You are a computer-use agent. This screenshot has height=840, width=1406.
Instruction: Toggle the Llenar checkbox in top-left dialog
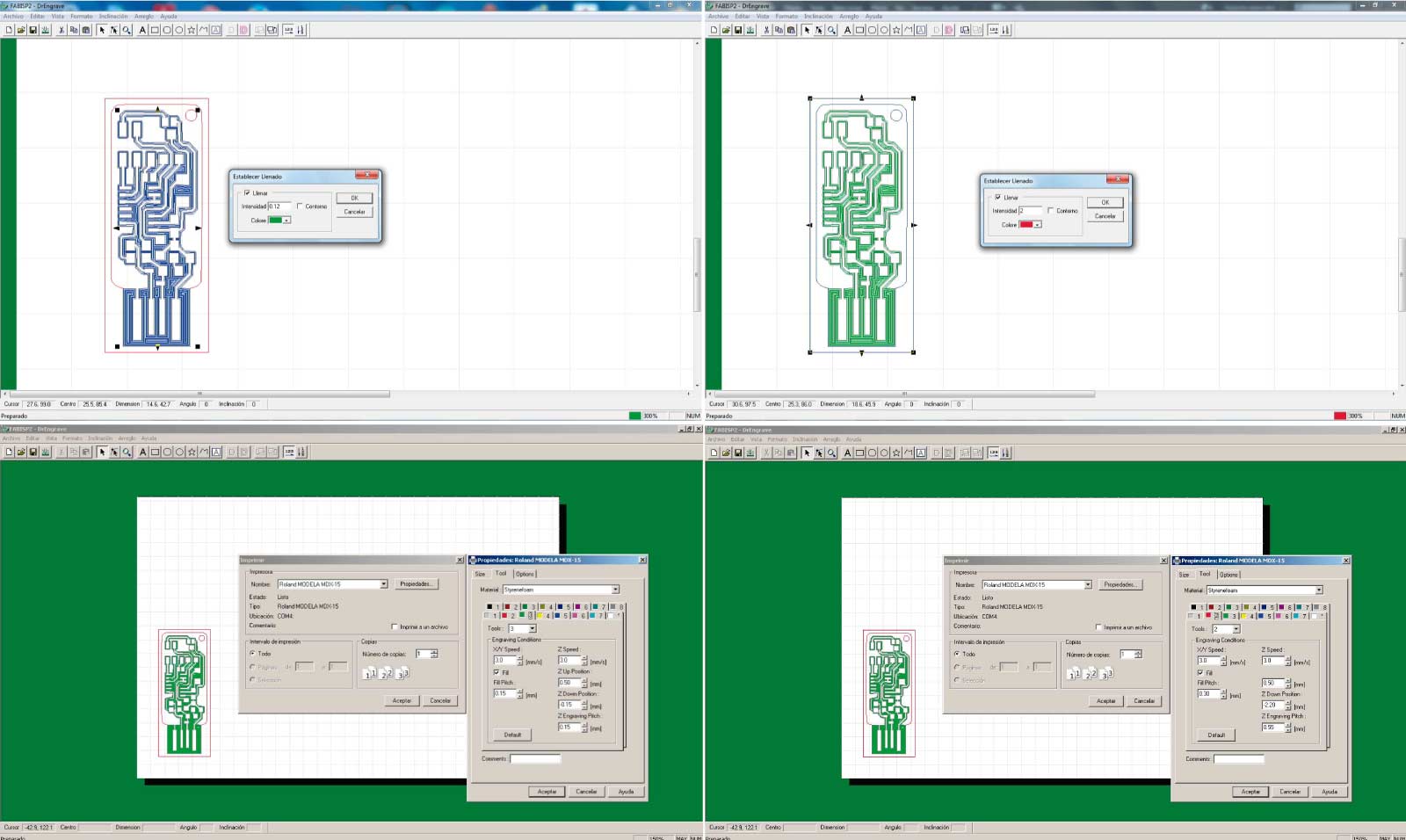pos(247,193)
